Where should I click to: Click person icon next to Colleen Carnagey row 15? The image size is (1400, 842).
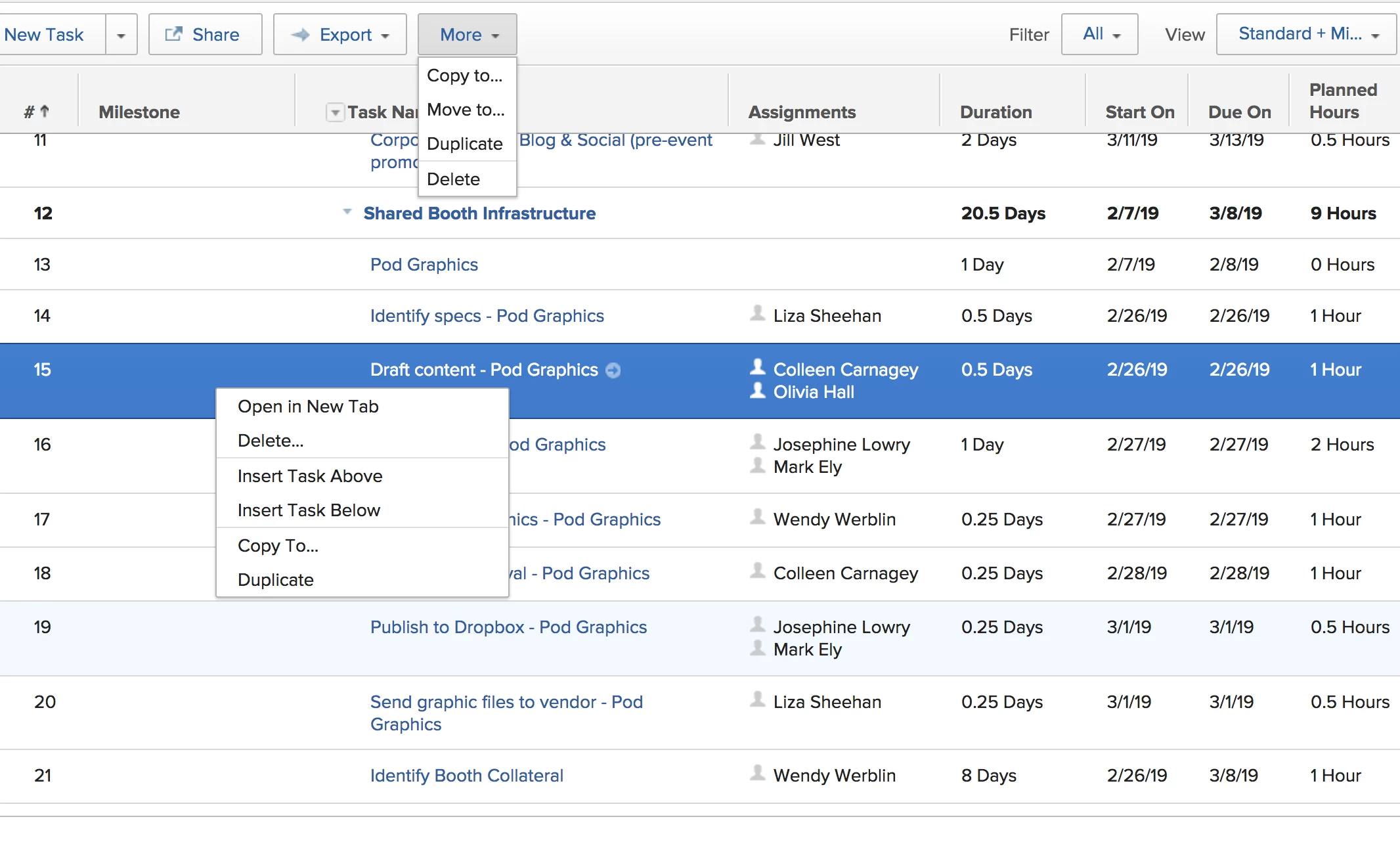[758, 368]
